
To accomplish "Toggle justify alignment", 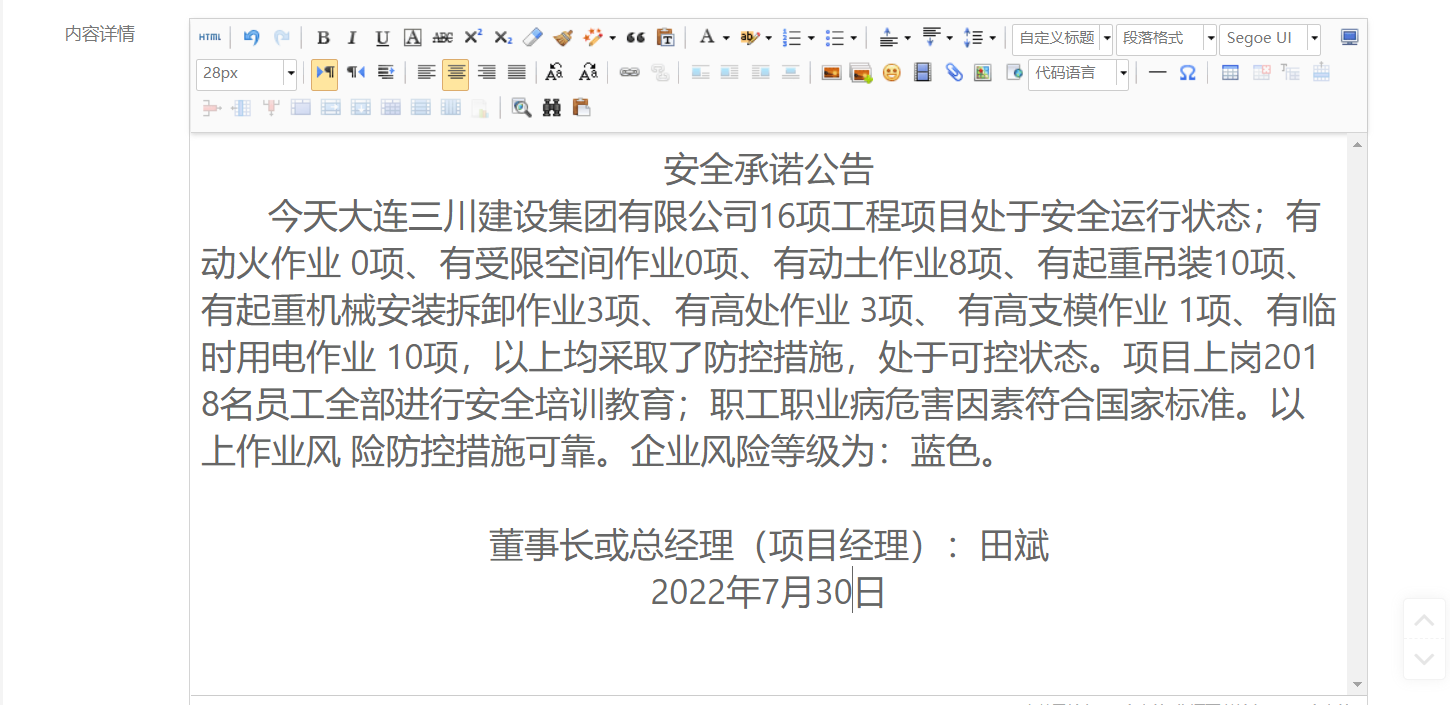I will tap(517, 72).
